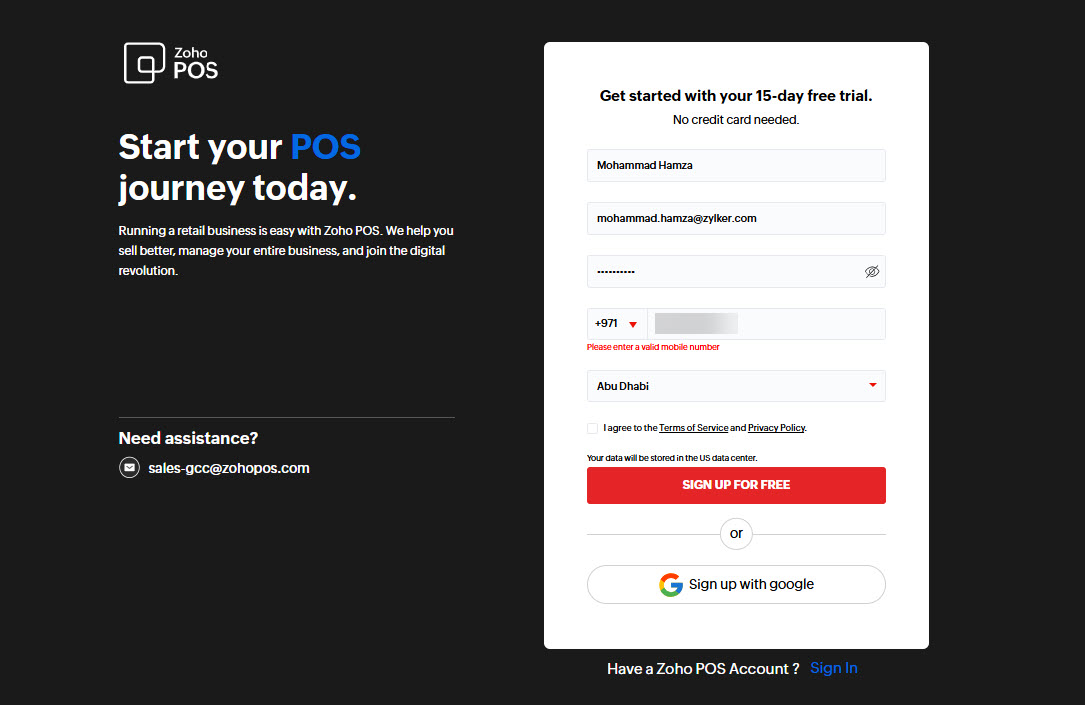1085x705 pixels.
Task: Click the mail envelope icon
Action: pyautogui.click(x=129, y=468)
